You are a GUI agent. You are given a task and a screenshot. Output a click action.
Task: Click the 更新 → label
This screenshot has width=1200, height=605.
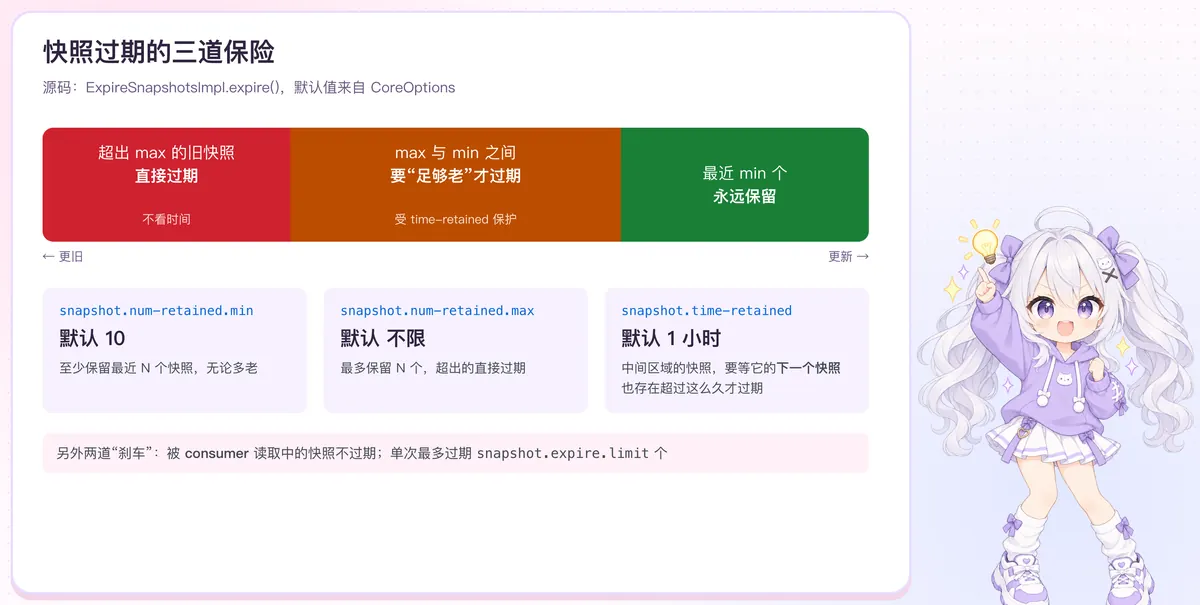pyautogui.click(x=848, y=257)
